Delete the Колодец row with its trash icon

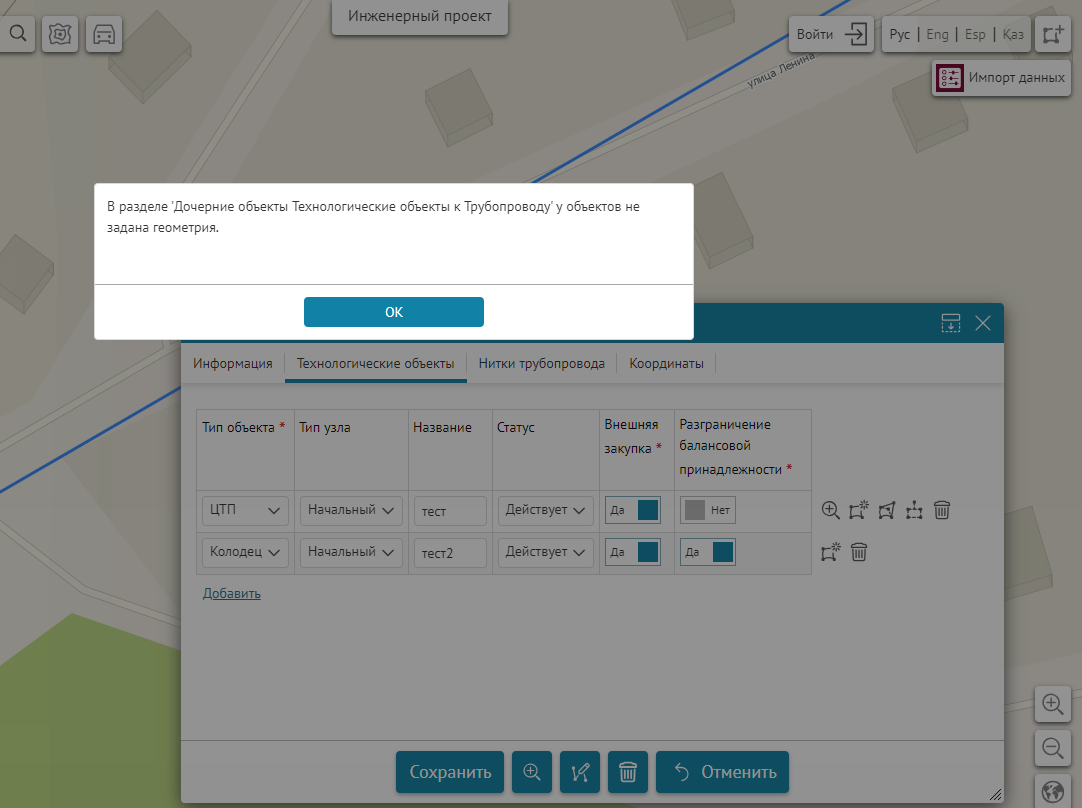(x=858, y=552)
